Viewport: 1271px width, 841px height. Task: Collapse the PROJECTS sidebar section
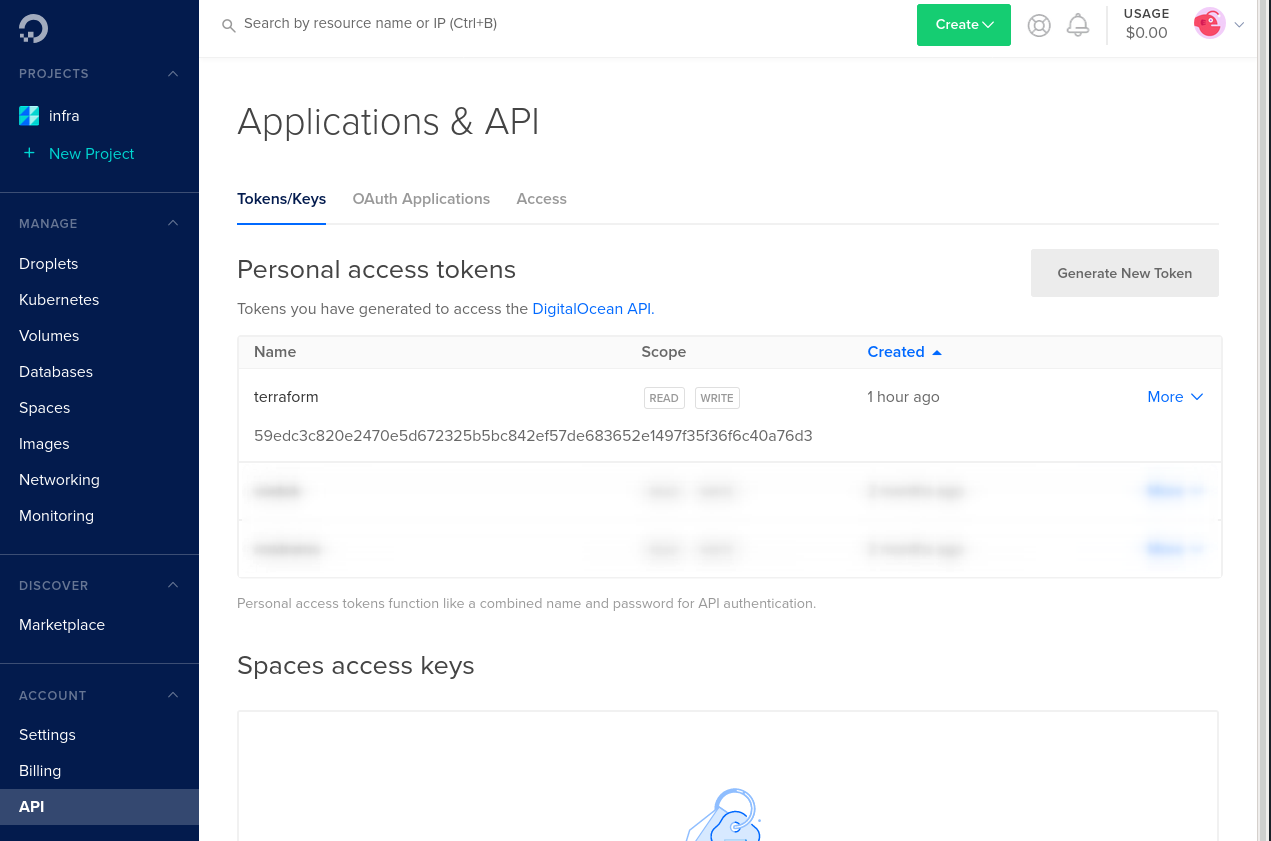coord(173,74)
